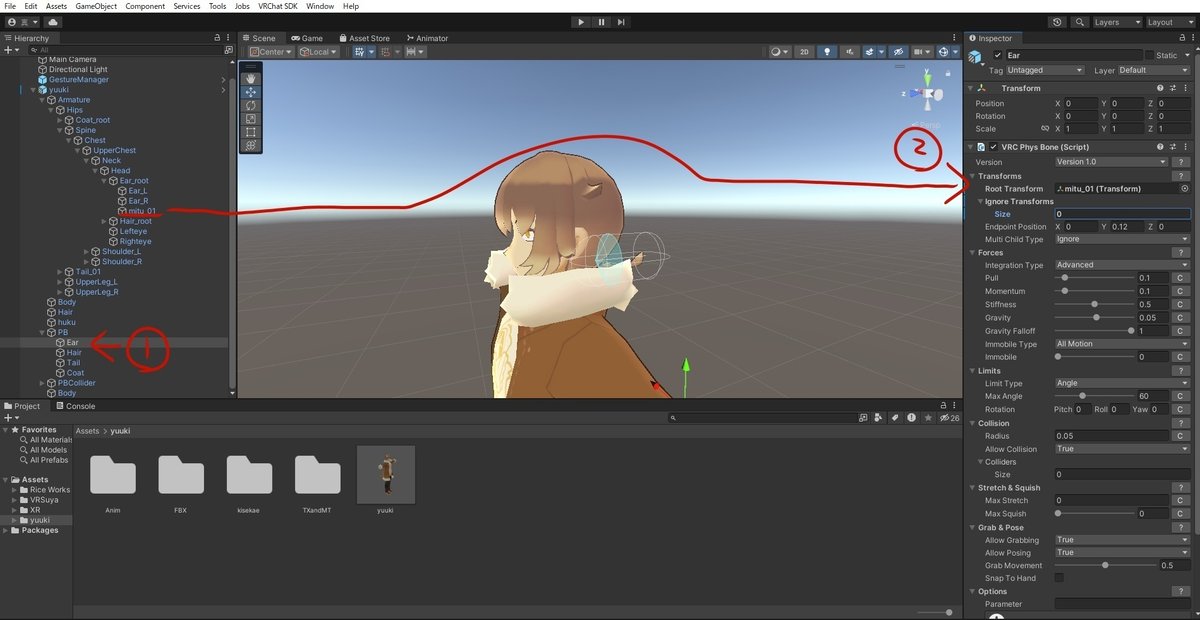Open the global Search magnifier icon
Viewport: 1200px width, 620px height.
(x=1080, y=22)
